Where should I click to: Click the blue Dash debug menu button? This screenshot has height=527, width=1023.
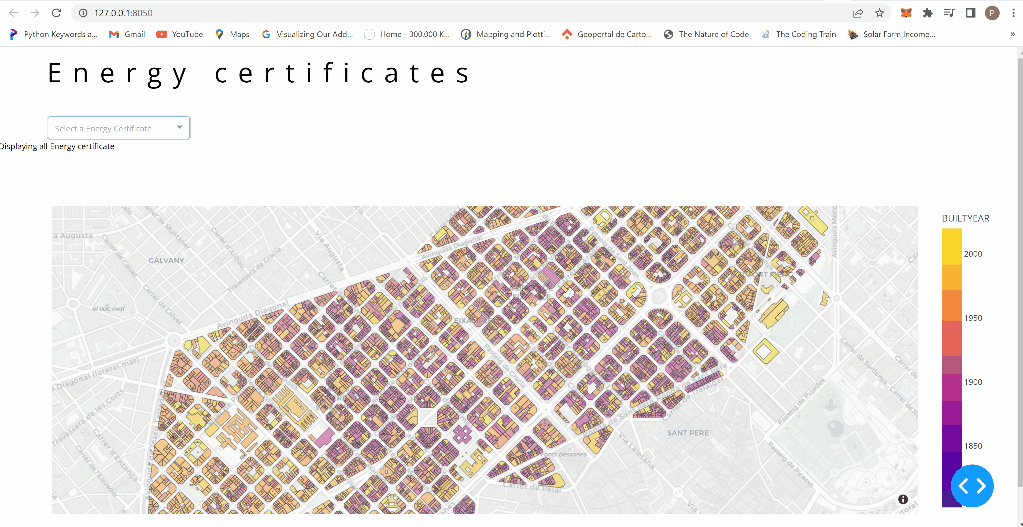tap(971, 486)
